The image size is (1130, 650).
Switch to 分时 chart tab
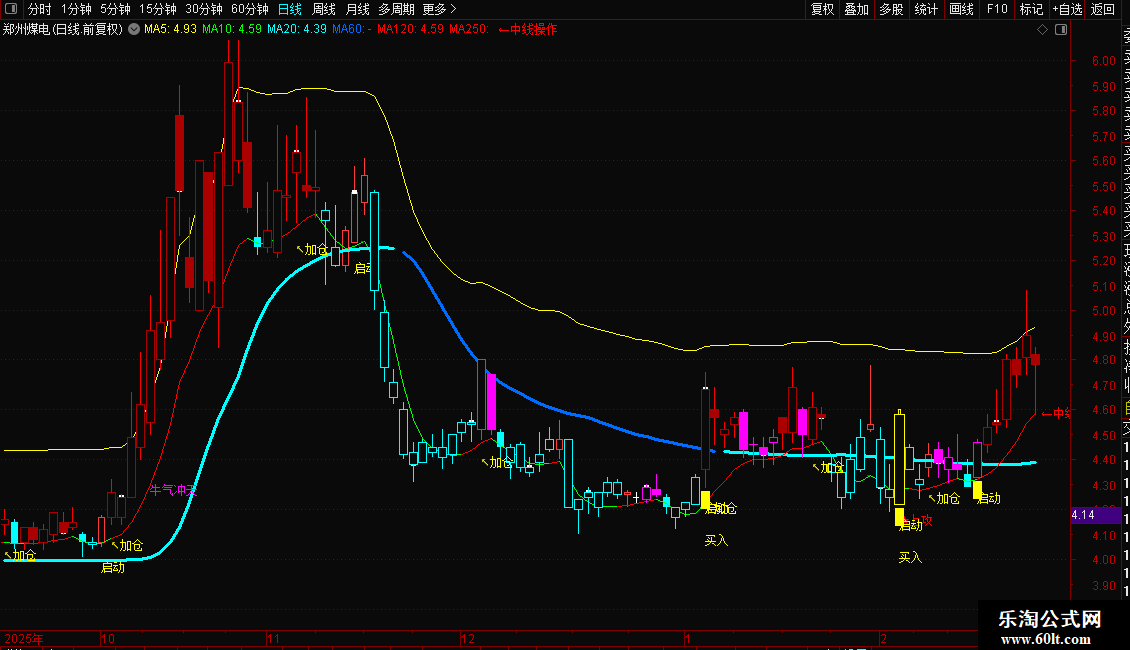pyautogui.click(x=40, y=9)
